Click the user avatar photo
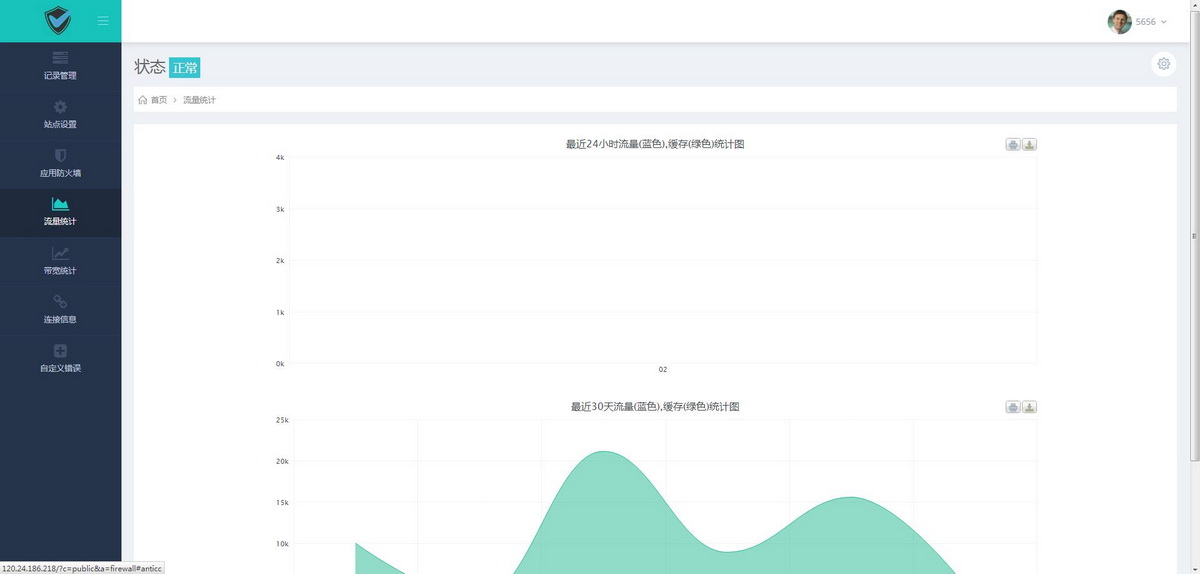The image size is (1200, 574). click(1119, 22)
